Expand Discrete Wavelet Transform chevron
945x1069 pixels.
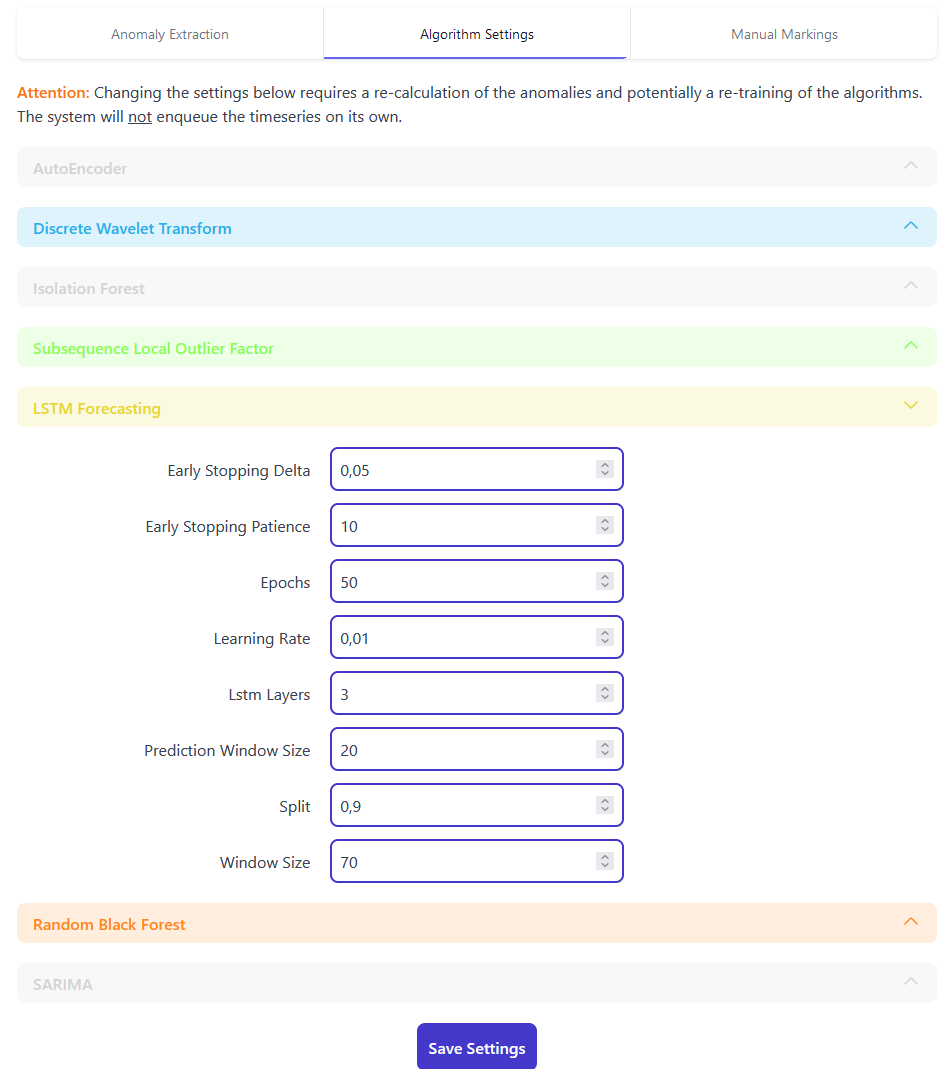coord(910,226)
